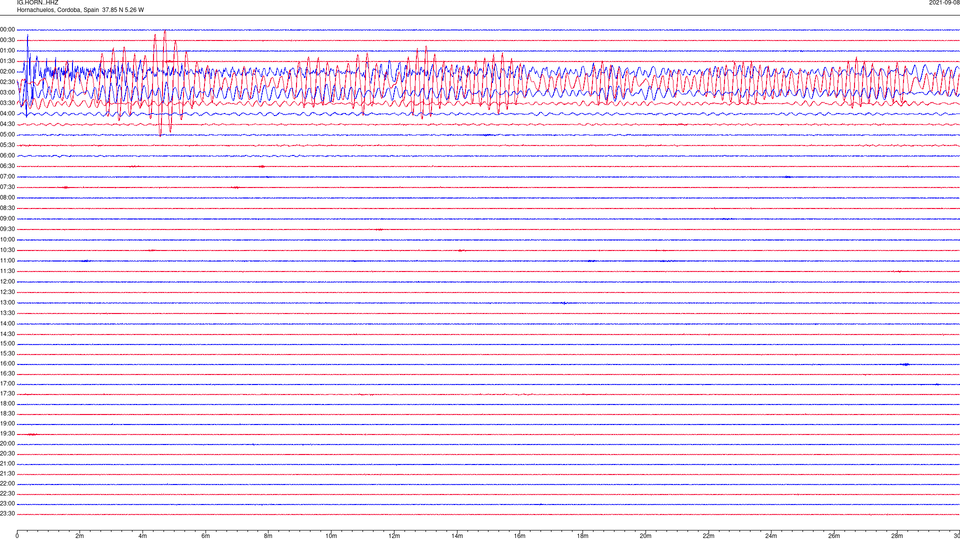The image size is (960, 540).
Task: Click the 07:00 time label
Action: pyautogui.click(x=7, y=176)
